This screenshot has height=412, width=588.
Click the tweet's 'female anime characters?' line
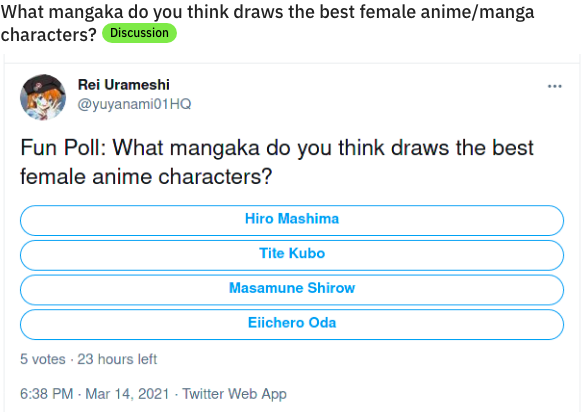pyautogui.click(x=146, y=177)
